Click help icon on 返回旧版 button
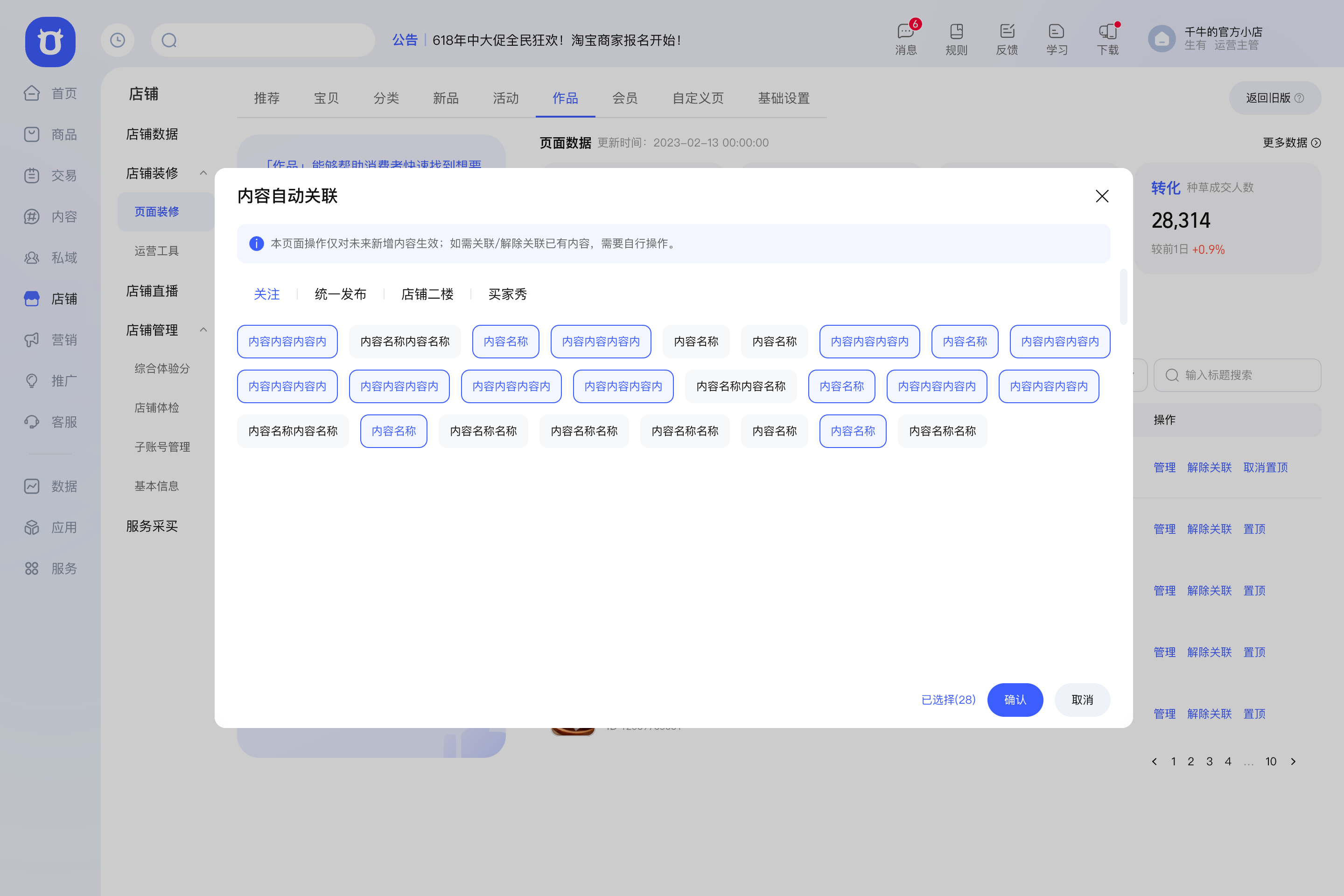1344x896 pixels. 1299,98
